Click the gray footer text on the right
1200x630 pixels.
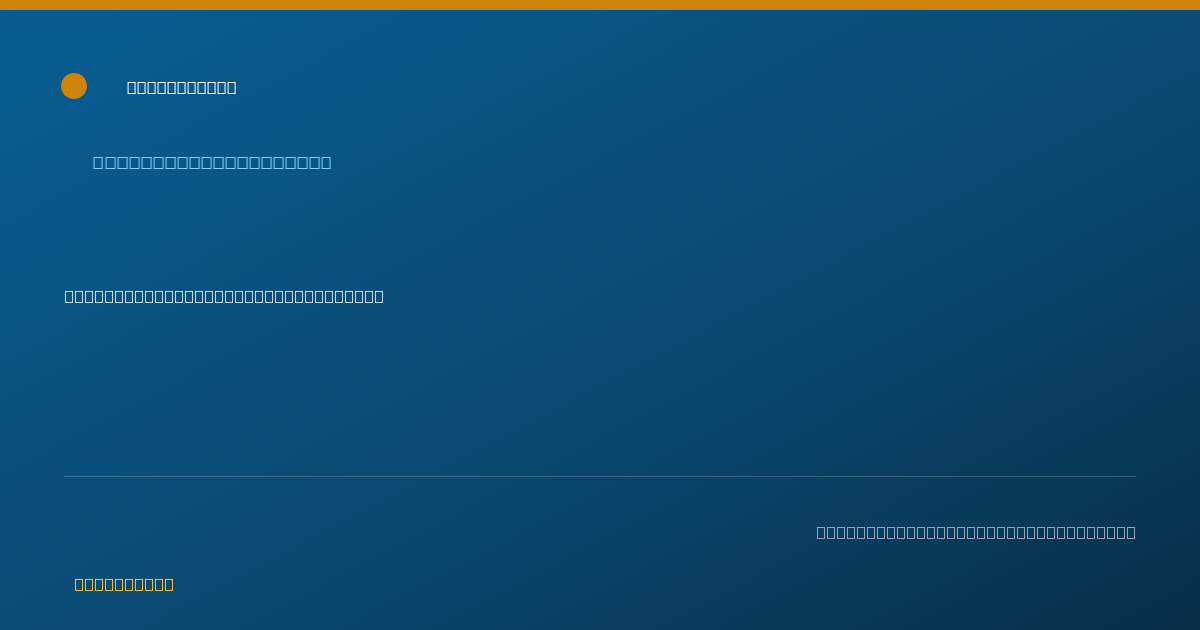(976, 533)
